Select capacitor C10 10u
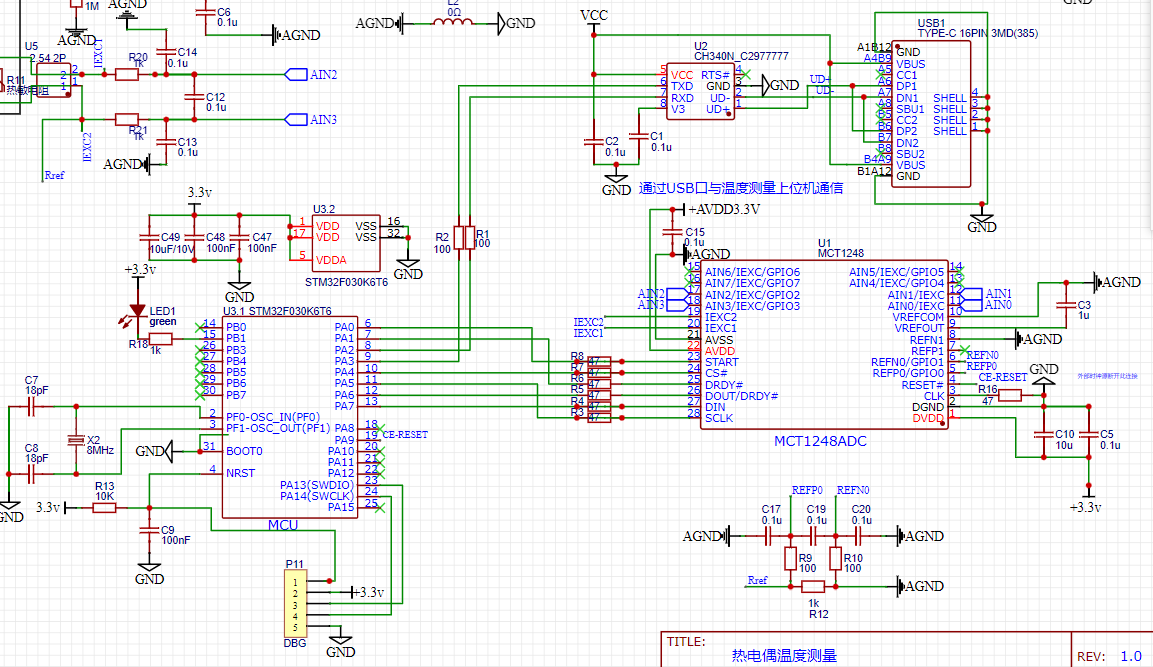Screen dimensions: 1153x667 pos(1043,435)
